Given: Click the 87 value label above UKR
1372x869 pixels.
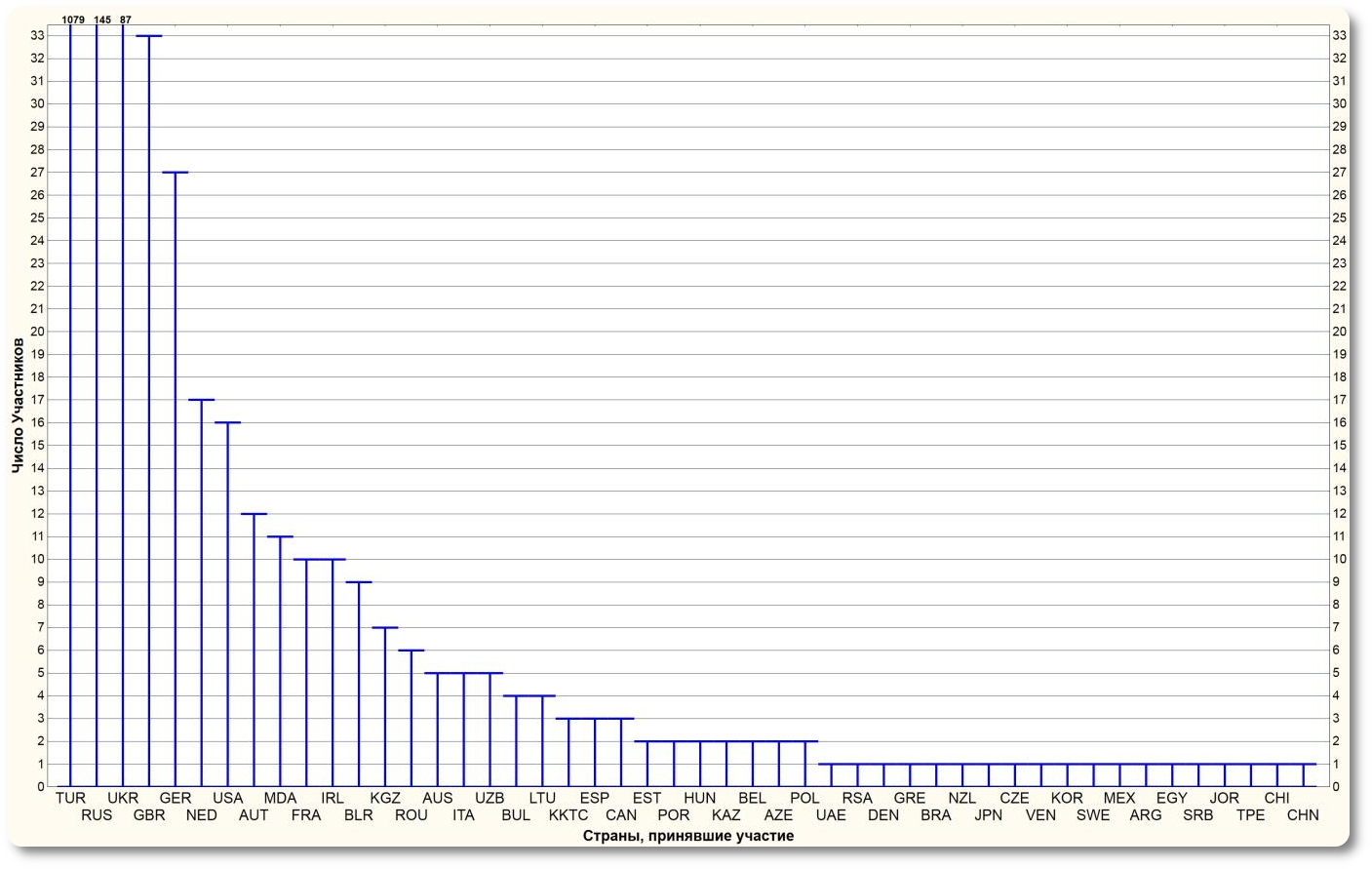Looking at the screenshot, I should click(x=126, y=20).
